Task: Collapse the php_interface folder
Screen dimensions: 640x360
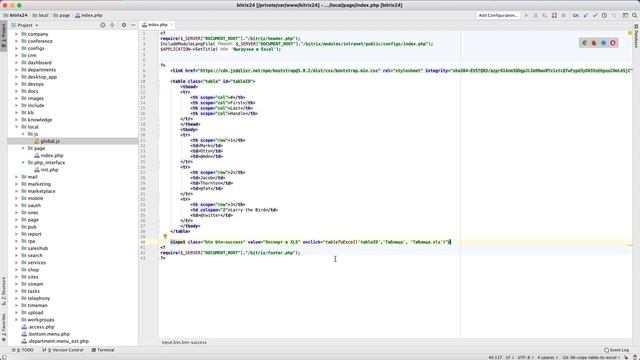Action: (x=23, y=162)
